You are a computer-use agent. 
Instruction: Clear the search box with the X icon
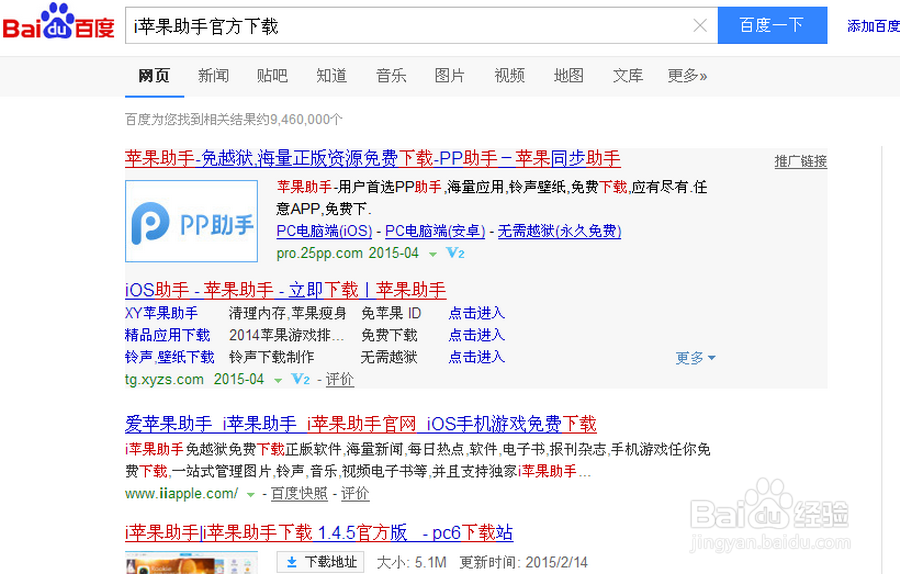pos(700,25)
